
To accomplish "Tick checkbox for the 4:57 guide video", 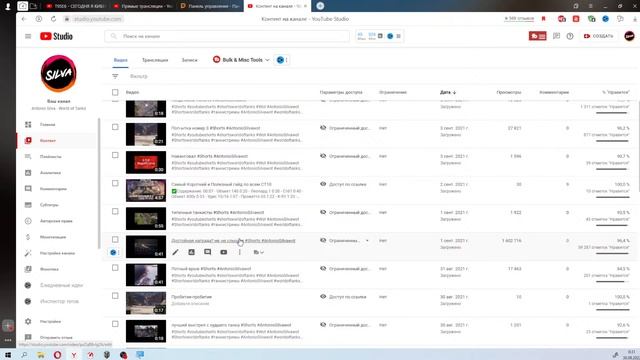I will (115, 184).
